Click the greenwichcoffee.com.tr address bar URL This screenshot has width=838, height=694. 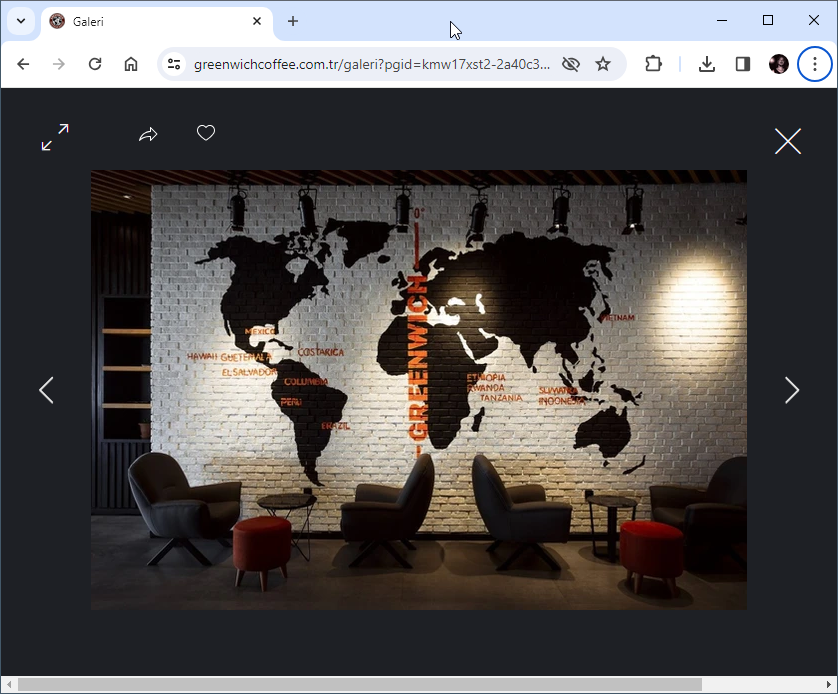[371, 64]
